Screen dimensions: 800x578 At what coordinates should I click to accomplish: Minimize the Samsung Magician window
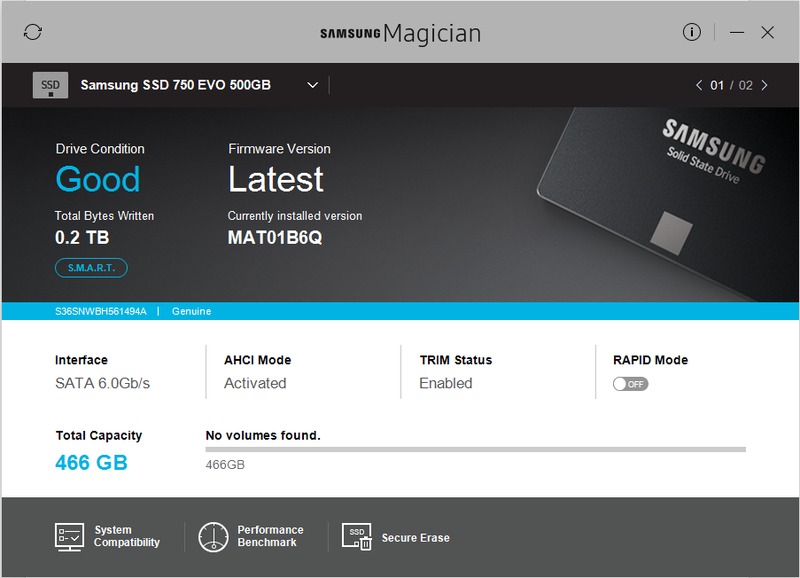click(x=737, y=33)
